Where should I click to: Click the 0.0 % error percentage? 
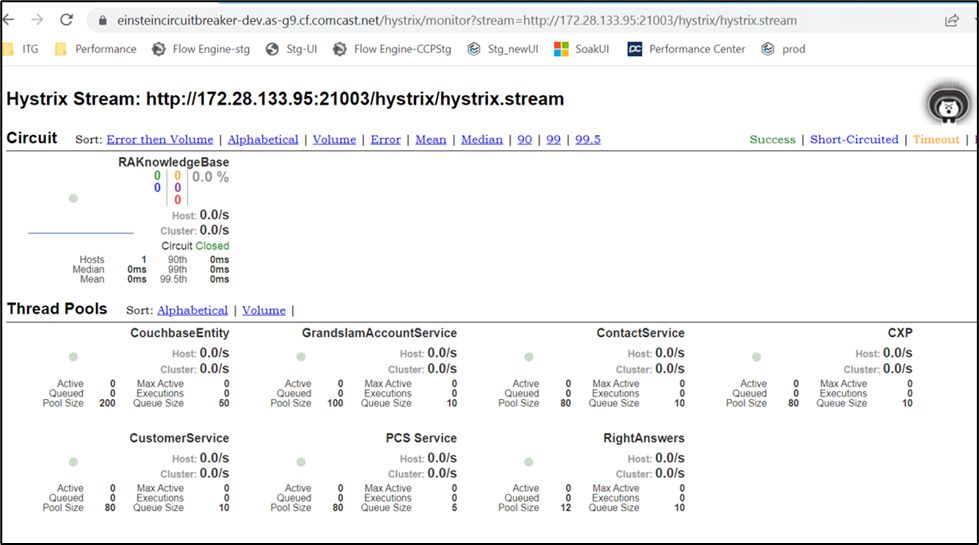point(210,177)
